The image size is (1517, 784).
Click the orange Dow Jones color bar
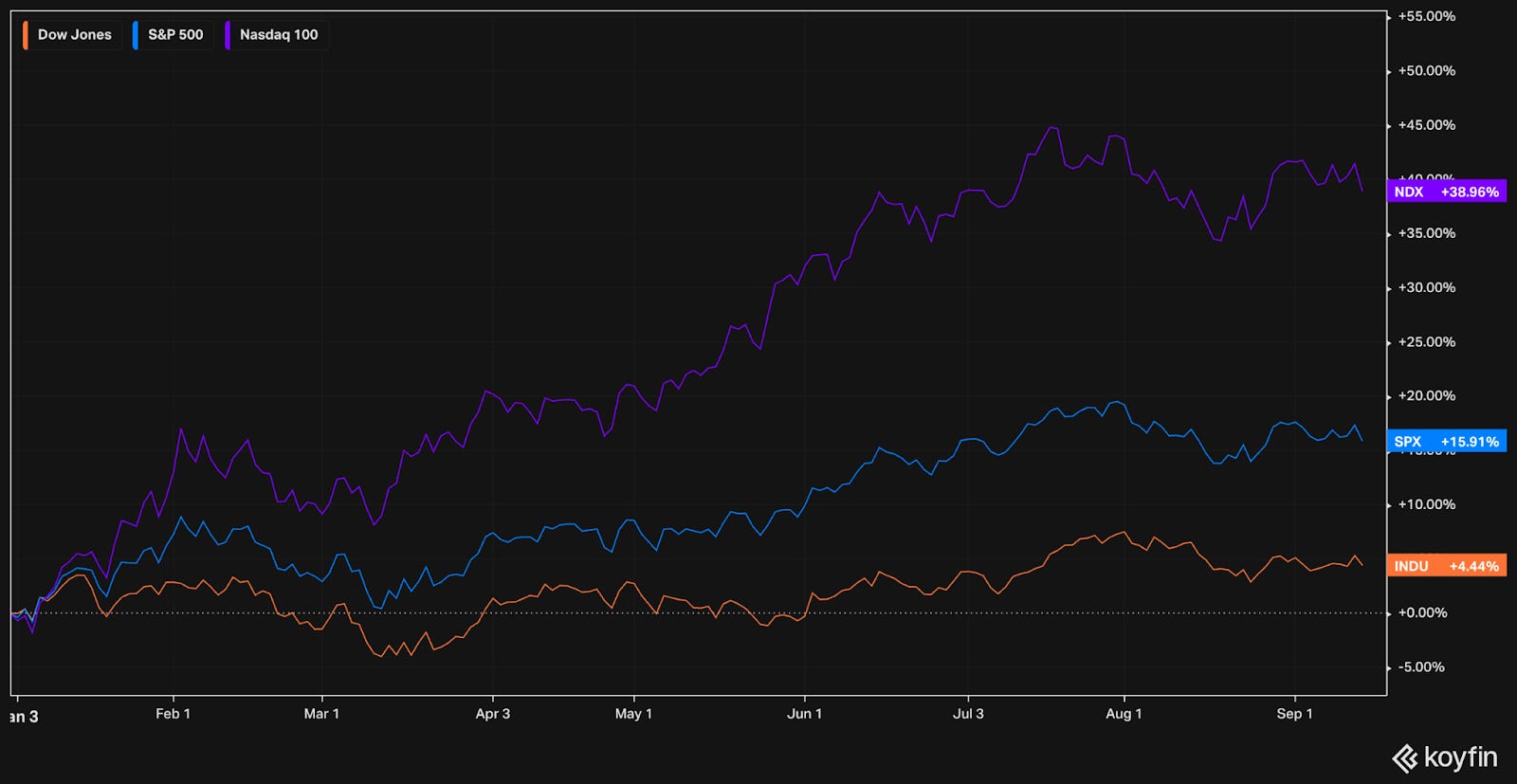click(x=26, y=35)
